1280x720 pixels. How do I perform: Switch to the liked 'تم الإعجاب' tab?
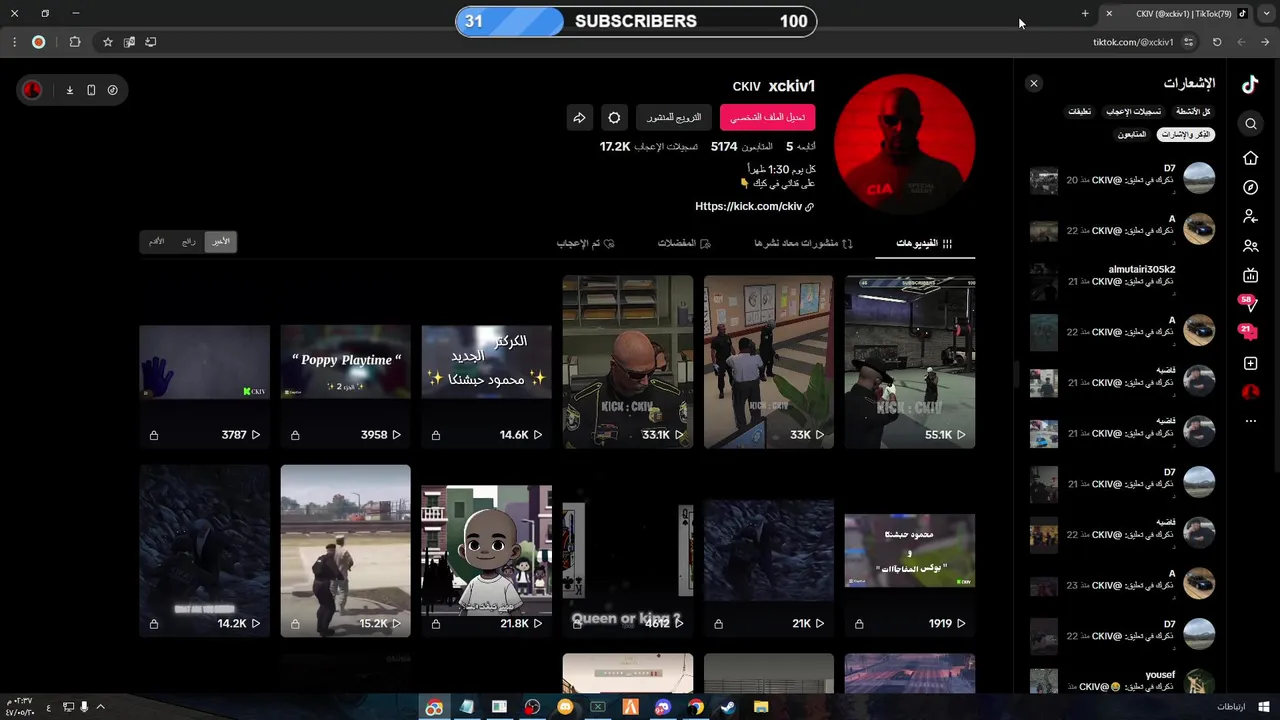pyautogui.click(x=585, y=243)
